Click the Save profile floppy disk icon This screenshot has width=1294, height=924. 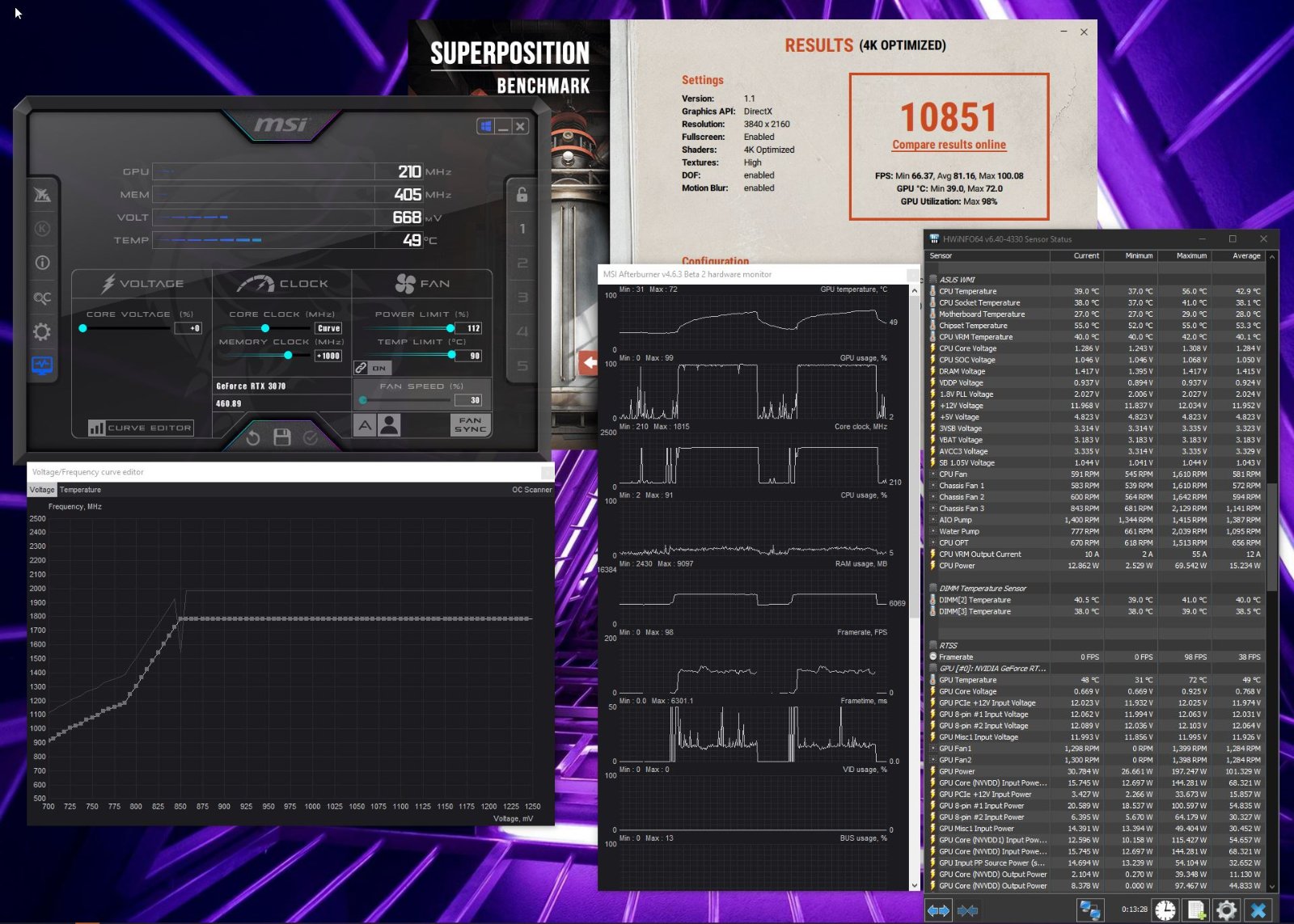282,437
